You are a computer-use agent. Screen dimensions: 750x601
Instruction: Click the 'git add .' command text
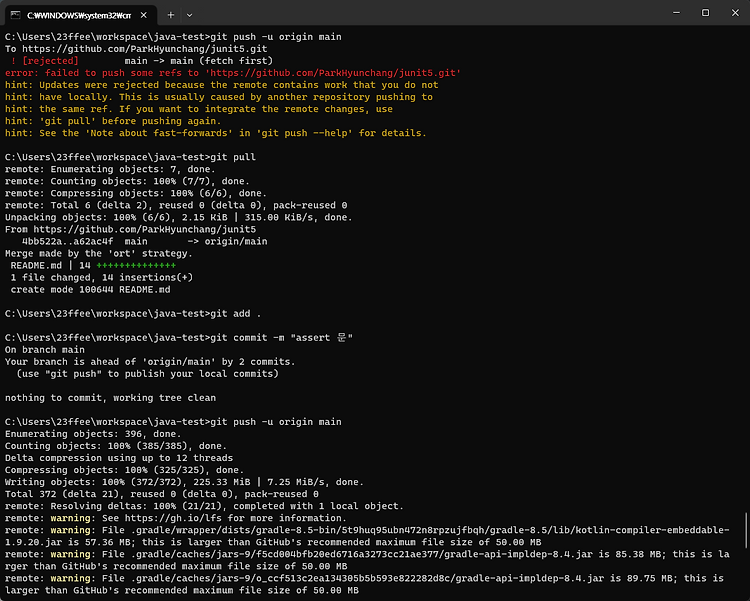tap(236, 313)
